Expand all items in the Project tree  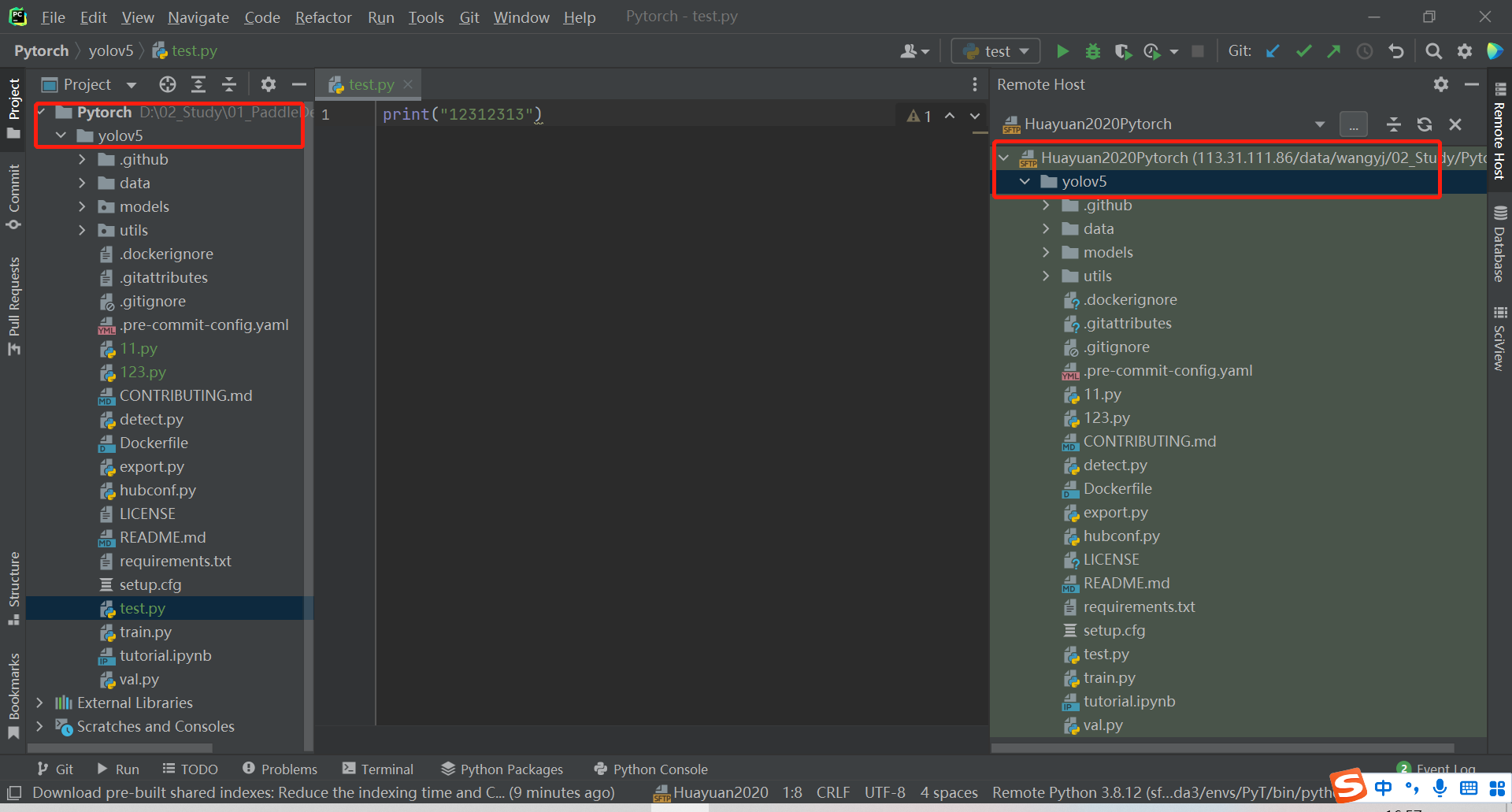click(198, 84)
